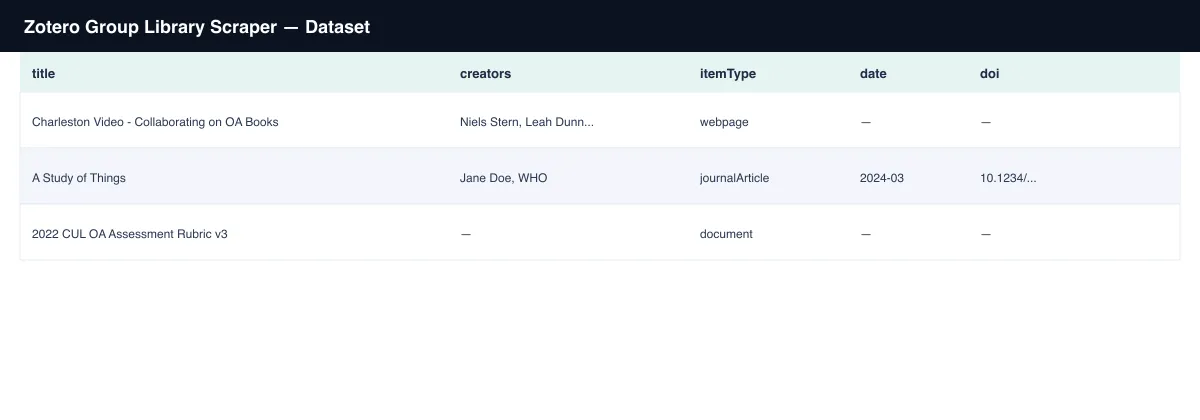
Task: Click empty creators cell of 2022 CUL row
Action: (466, 234)
